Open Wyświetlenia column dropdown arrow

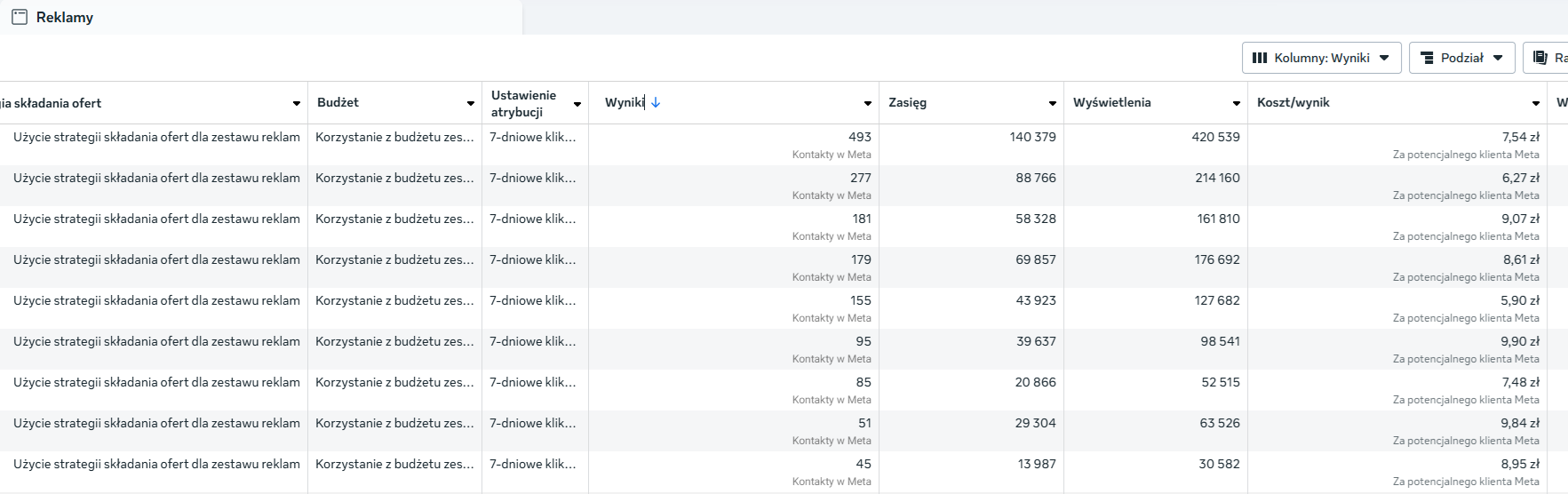[x=1237, y=103]
